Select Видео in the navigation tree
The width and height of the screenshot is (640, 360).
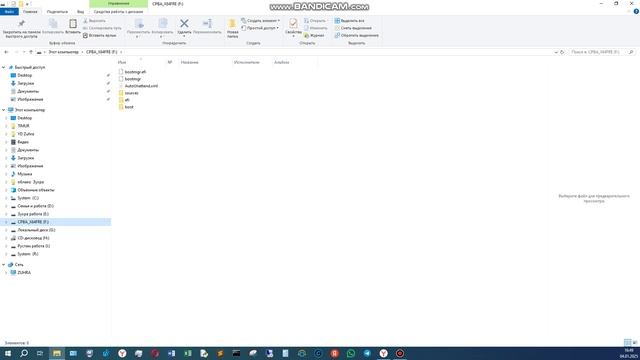click(x=23, y=142)
